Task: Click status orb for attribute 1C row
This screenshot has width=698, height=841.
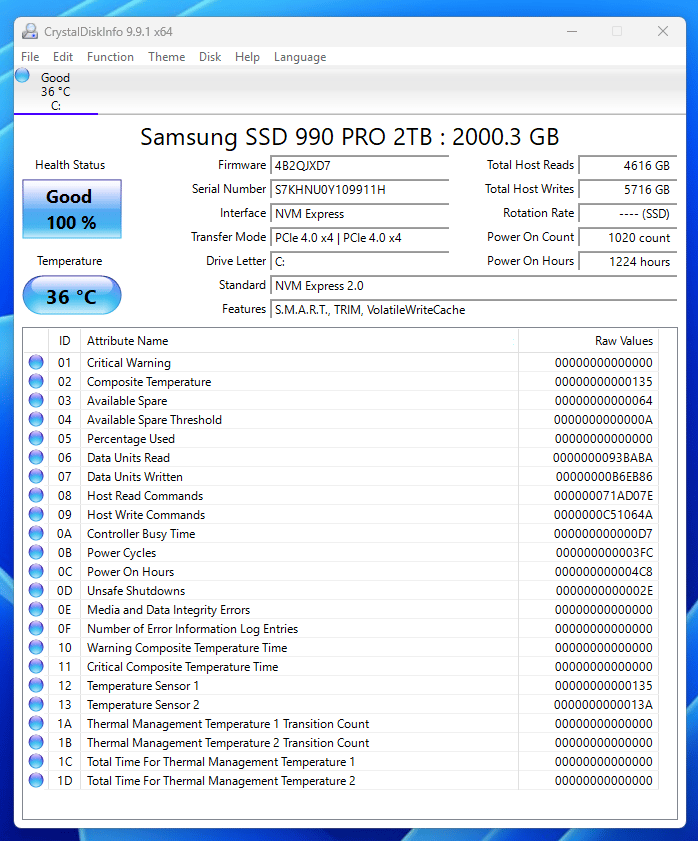Action: 36,761
